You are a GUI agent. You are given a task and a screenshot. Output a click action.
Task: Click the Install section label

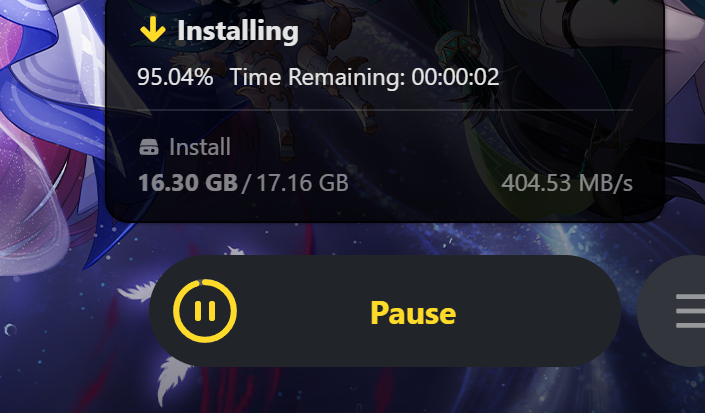200,147
